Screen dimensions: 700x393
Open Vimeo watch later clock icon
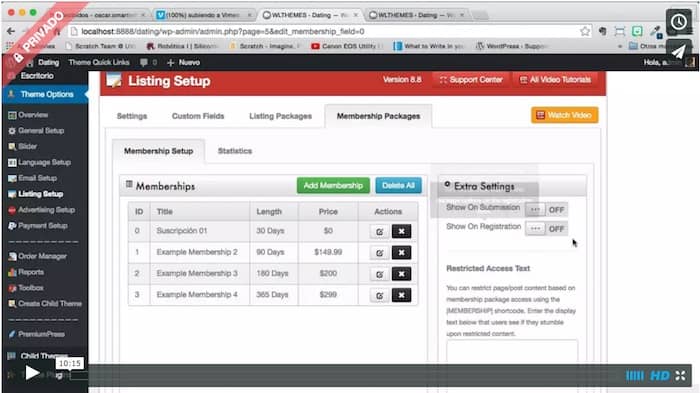(x=679, y=21)
